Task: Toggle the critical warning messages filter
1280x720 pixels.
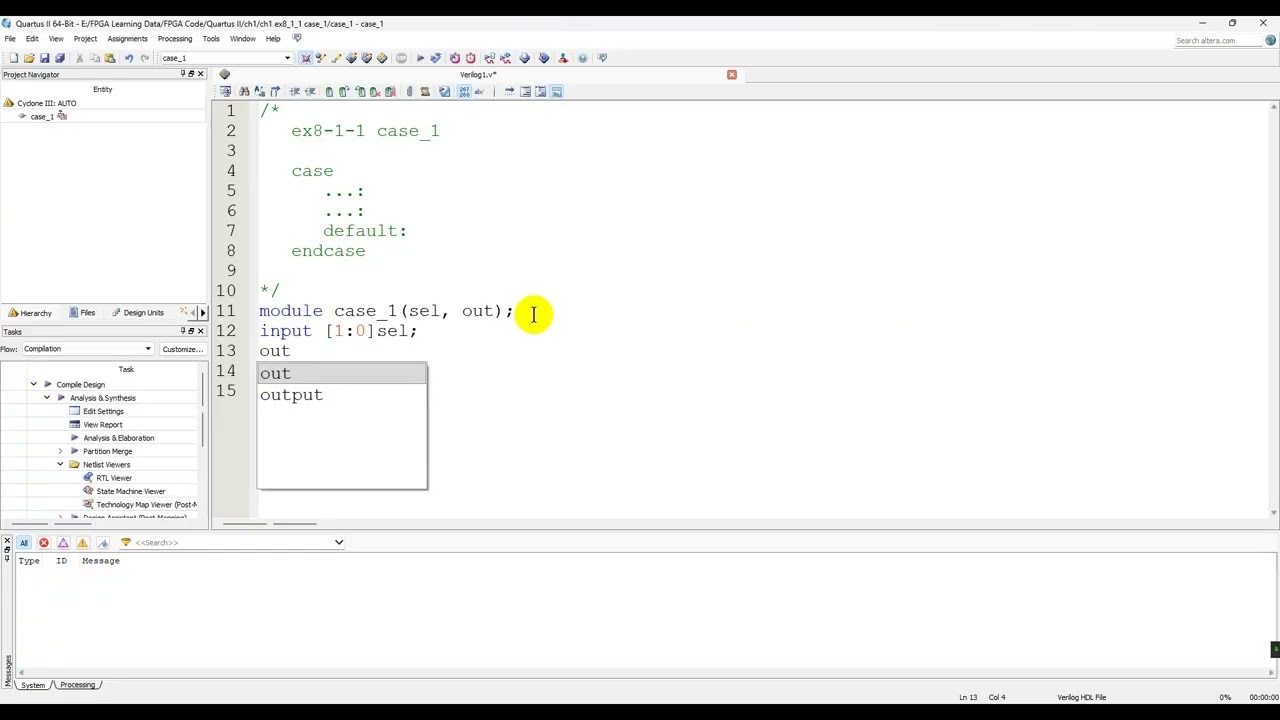Action: pyautogui.click(x=63, y=542)
